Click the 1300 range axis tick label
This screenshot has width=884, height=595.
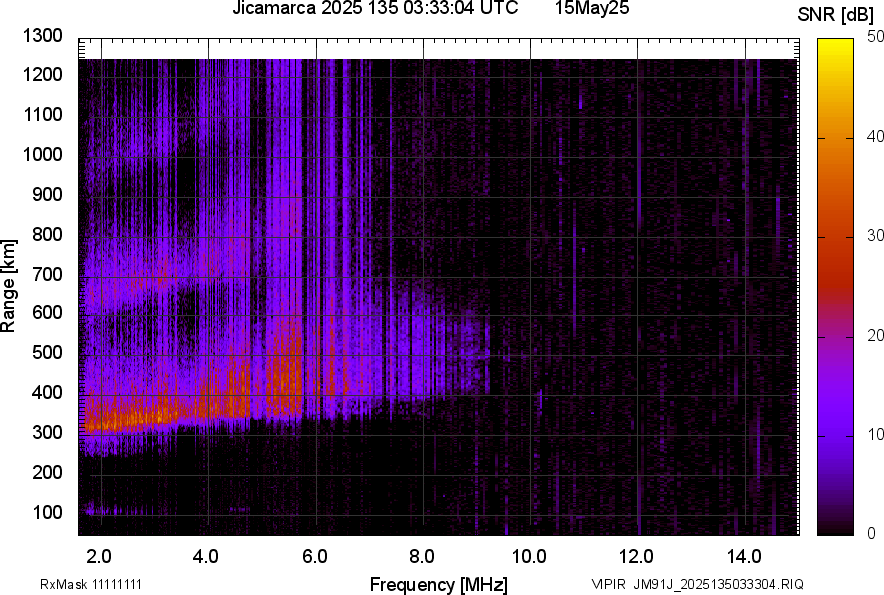pyautogui.click(x=43, y=36)
